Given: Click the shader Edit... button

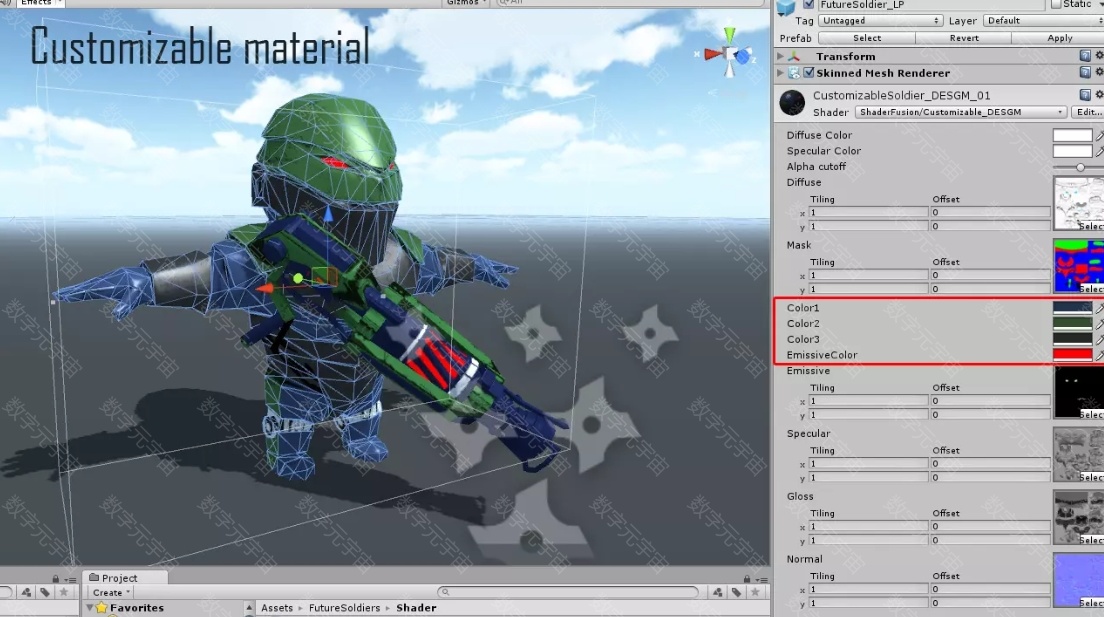Looking at the screenshot, I should pyautogui.click(x=1089, y=112).
